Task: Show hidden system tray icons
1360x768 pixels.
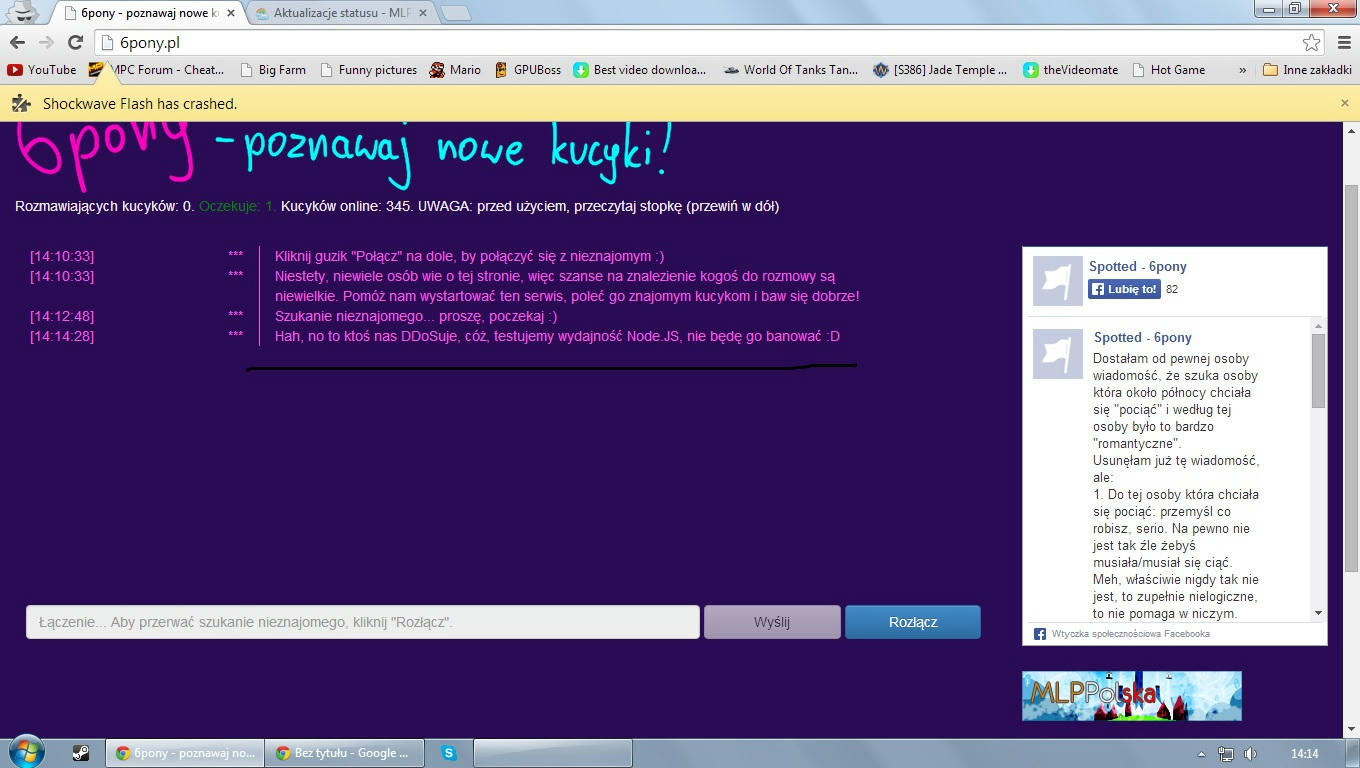Action: click(x=1201, y=754)
